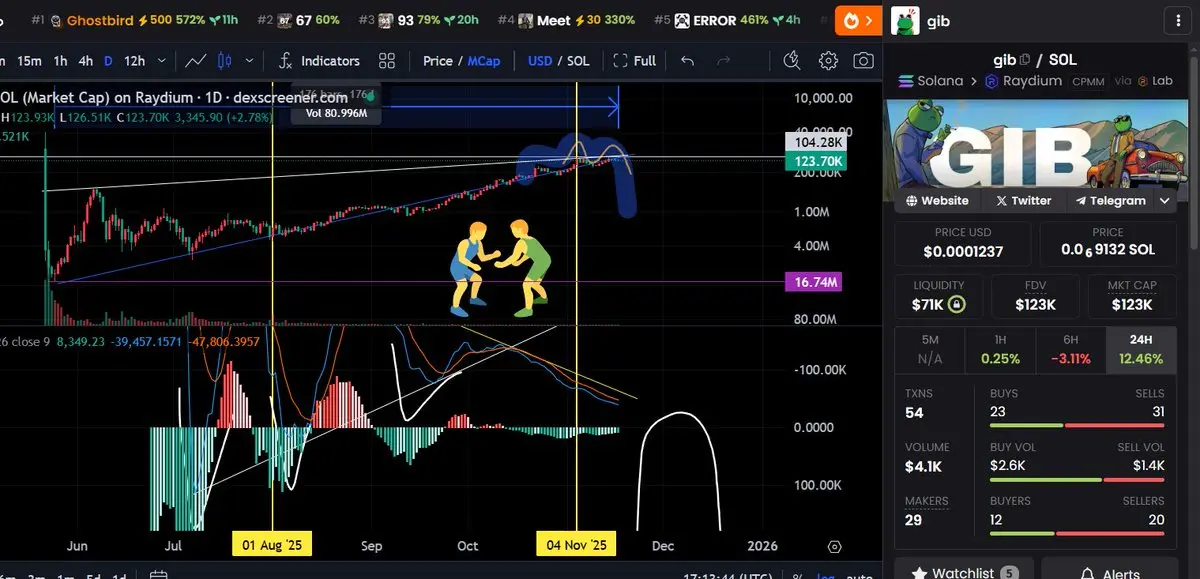Expand more social links chevron

click(1165, 201)
